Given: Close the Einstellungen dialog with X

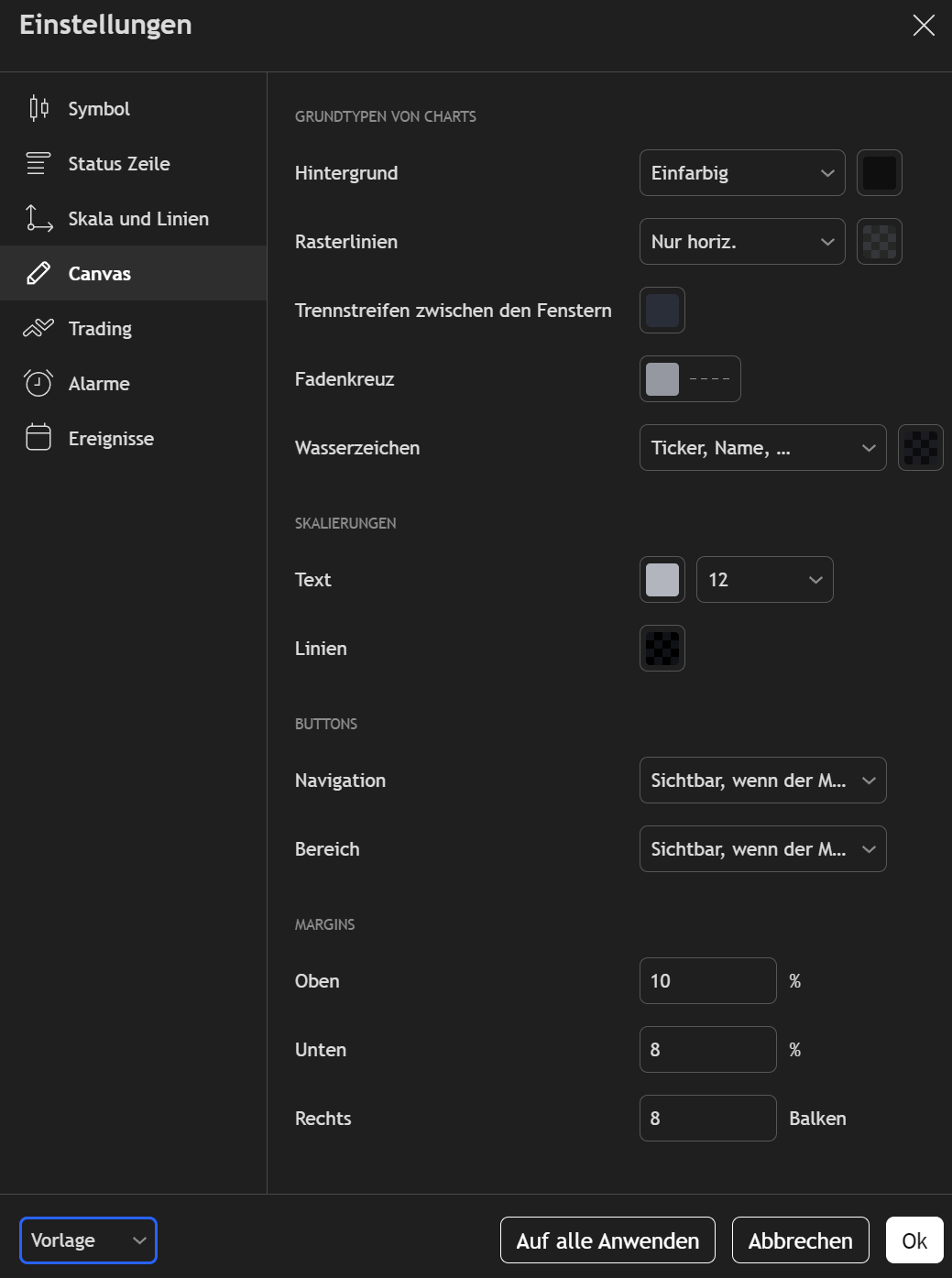Looking at the screenshot, I should [x=924, y=26].
